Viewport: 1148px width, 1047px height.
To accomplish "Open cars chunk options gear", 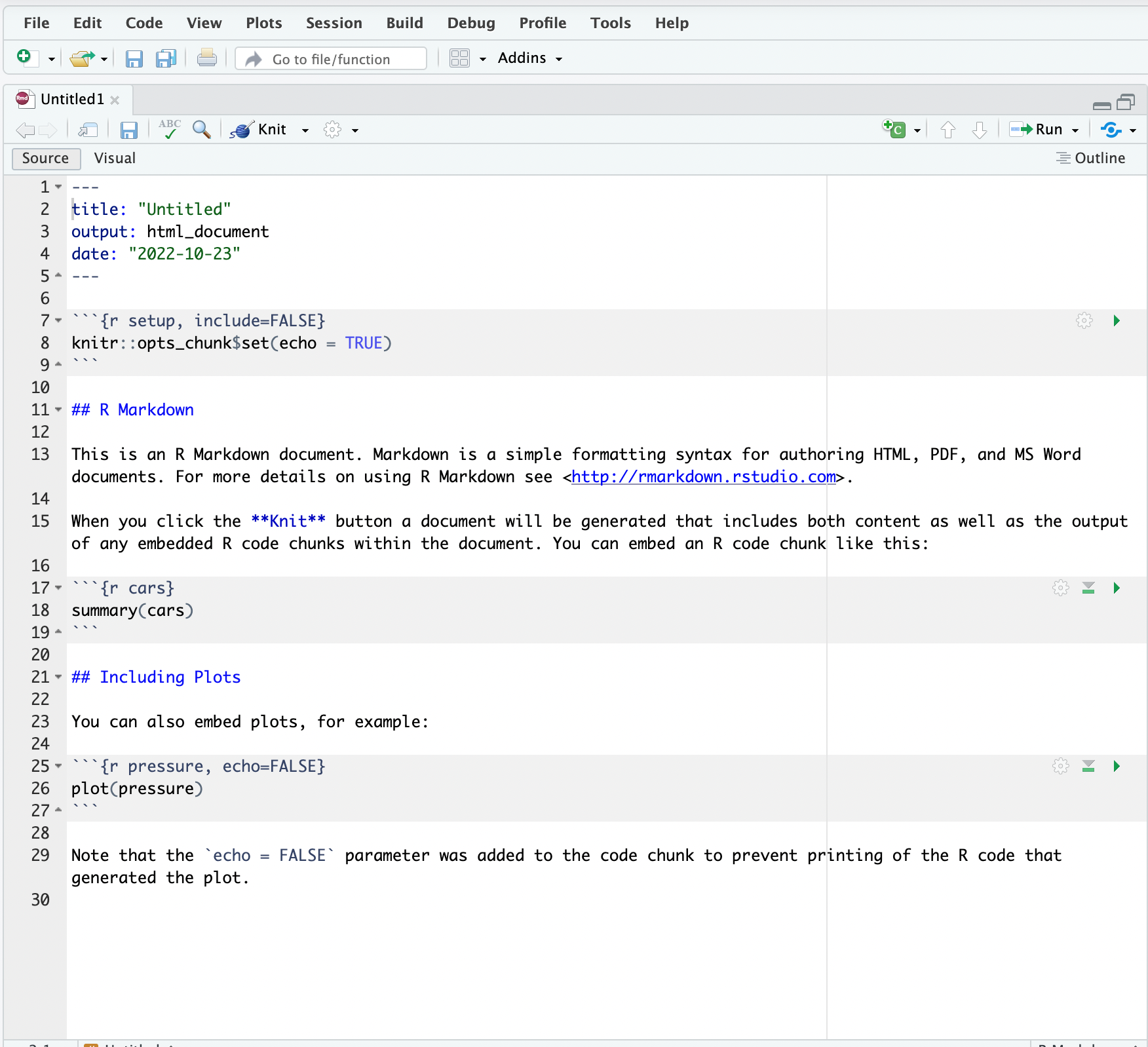I will [1061, 588].
